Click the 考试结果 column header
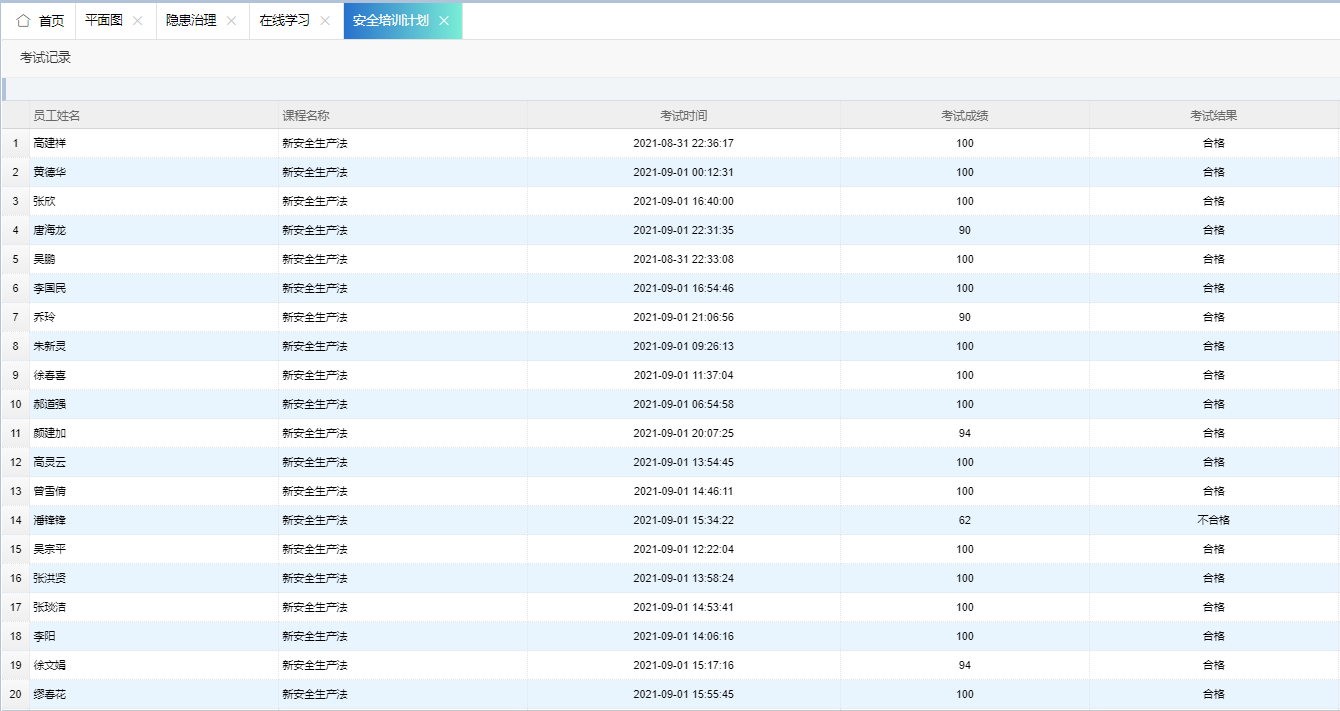The image size is (1340, 711). coord(1213,116)
